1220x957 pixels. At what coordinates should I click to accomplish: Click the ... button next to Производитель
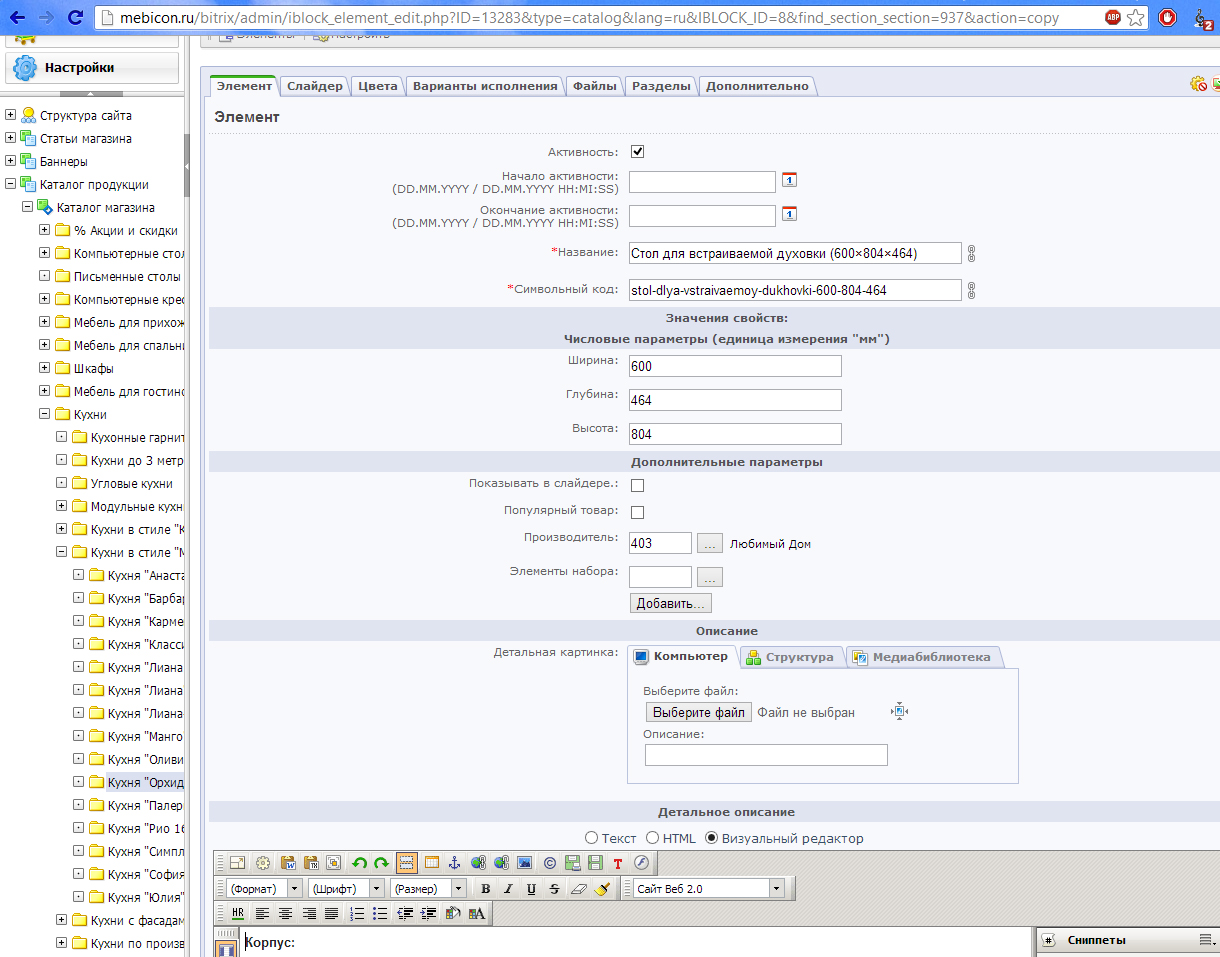(709, 544)
